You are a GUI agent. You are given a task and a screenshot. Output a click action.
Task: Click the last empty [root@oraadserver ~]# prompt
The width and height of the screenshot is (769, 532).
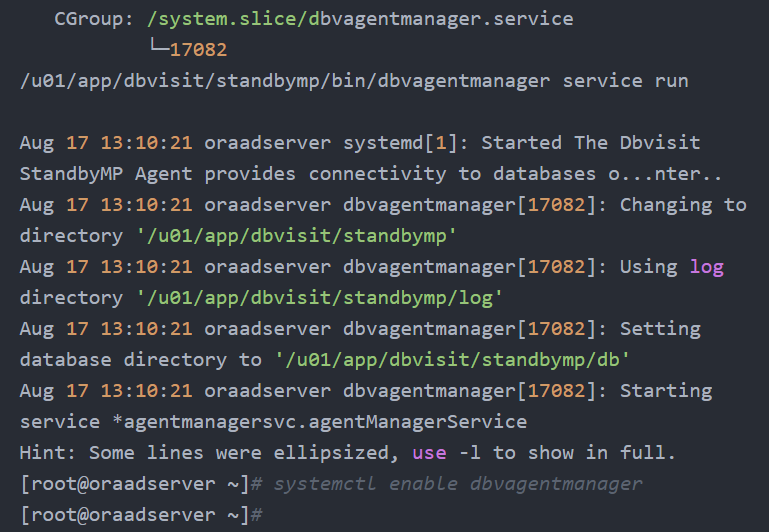click(141, 515)
